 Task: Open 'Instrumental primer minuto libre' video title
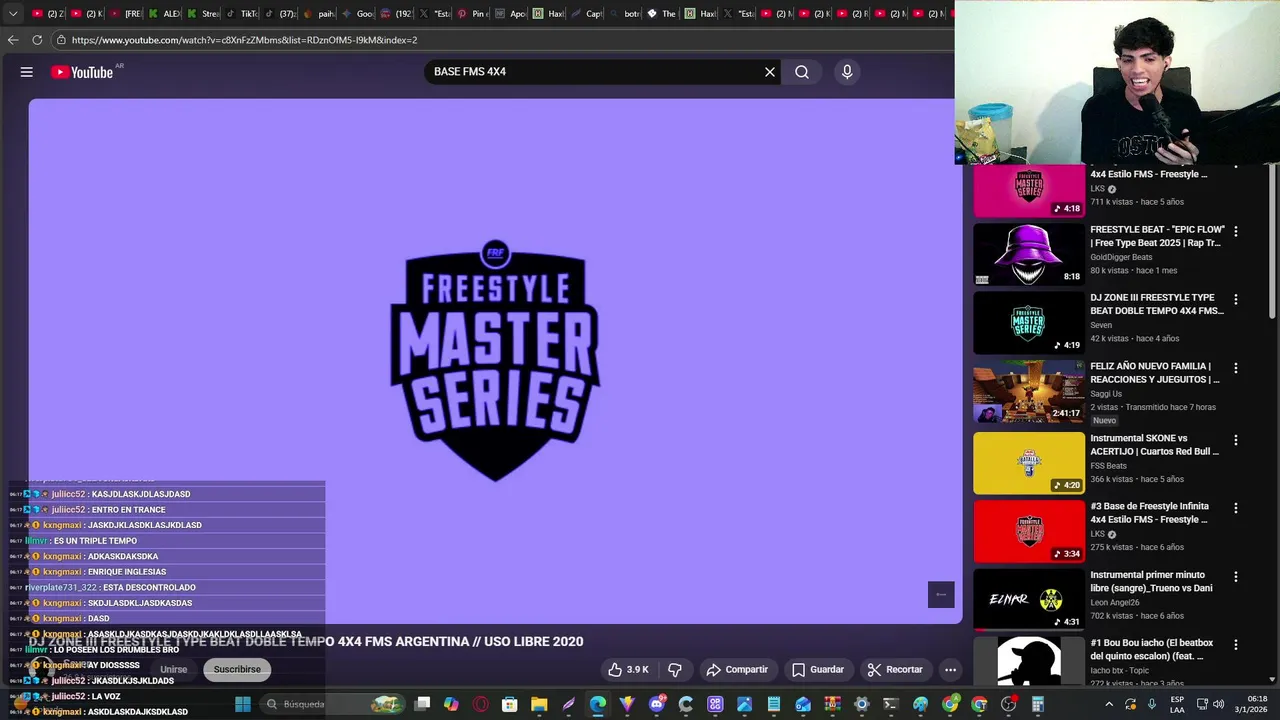pyautogui.click(x=1151, y=582)
